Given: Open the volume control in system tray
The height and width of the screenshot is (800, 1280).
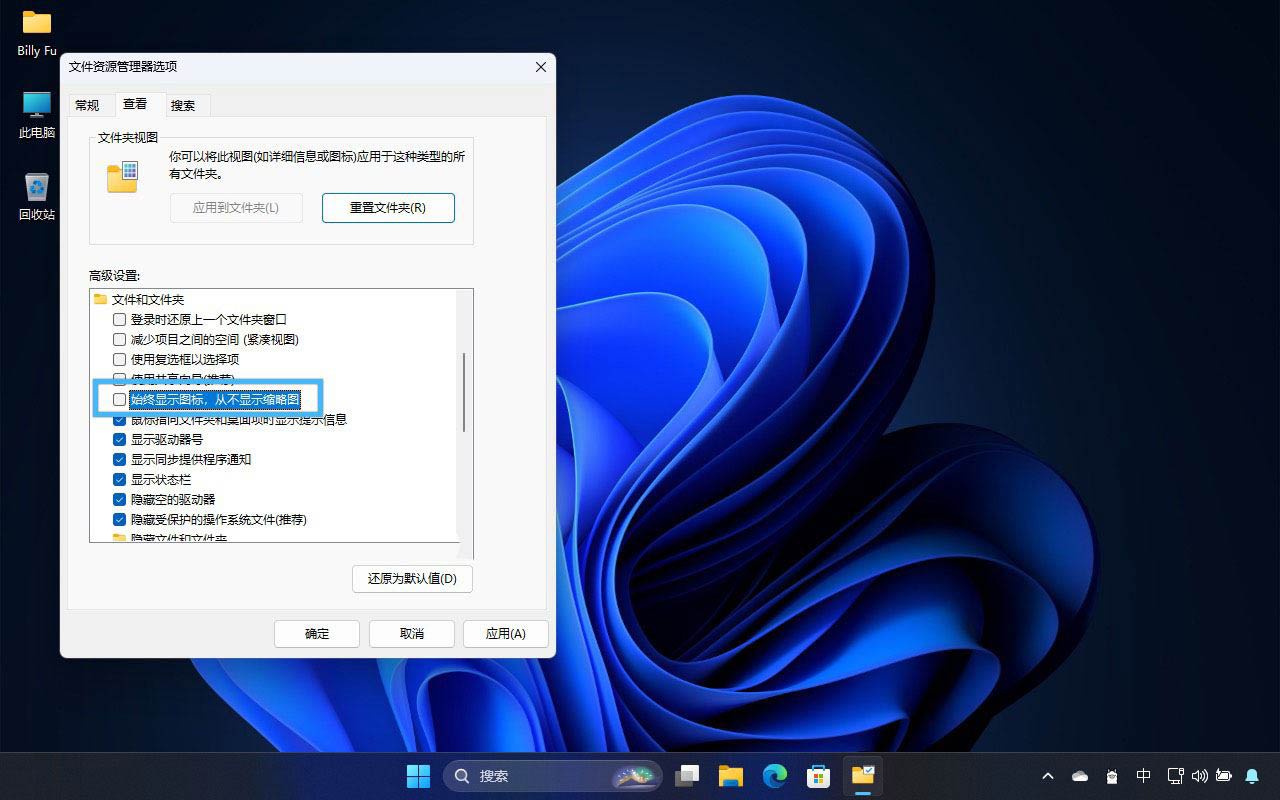Looking at the screenshot, I should [x=1200, y=776].
